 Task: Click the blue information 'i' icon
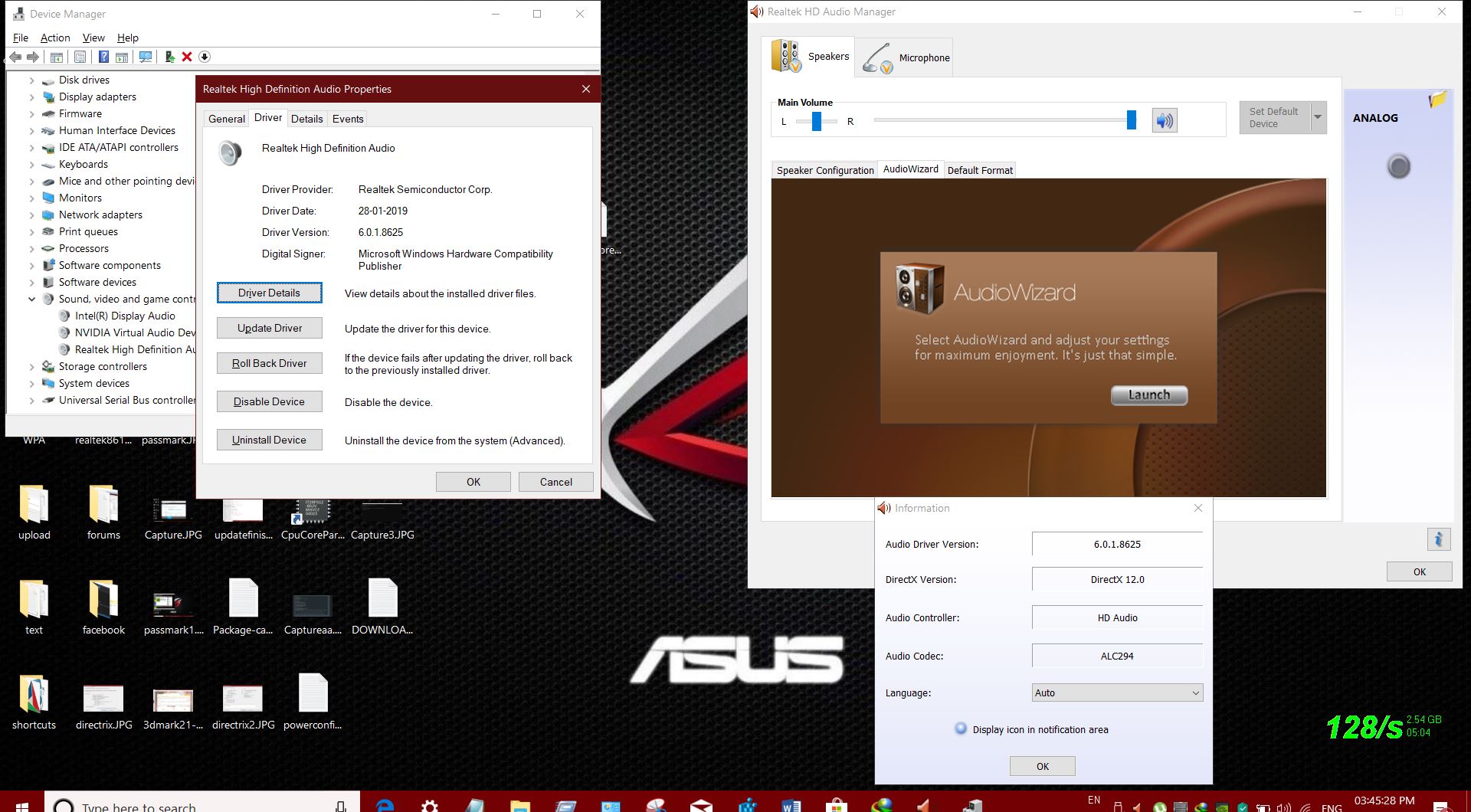(x=1439, y=539)
